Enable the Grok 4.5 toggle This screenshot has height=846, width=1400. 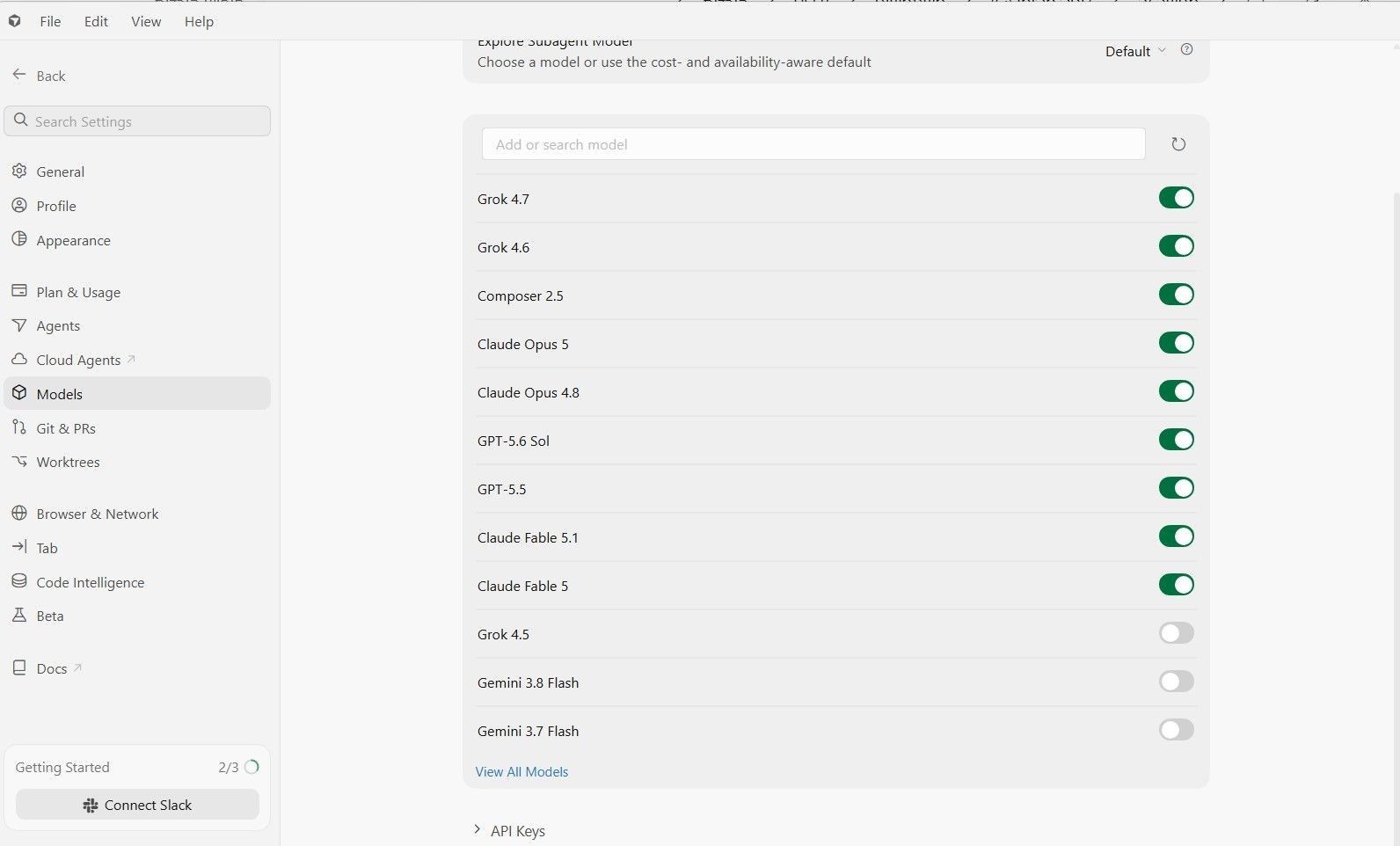tap(1176, 633)
